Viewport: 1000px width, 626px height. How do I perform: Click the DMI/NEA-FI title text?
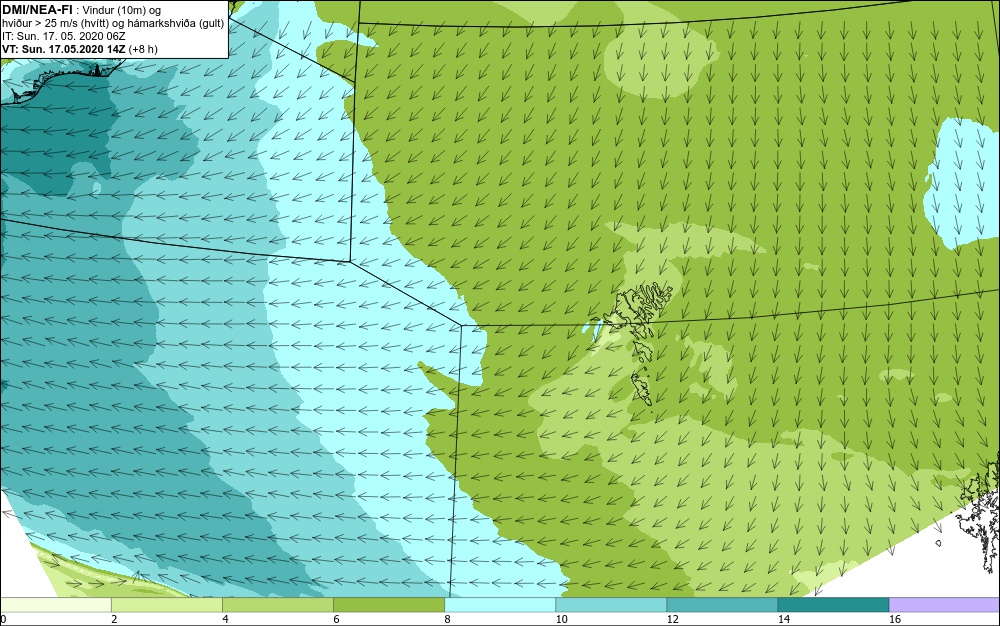click(x=37, y=10)
